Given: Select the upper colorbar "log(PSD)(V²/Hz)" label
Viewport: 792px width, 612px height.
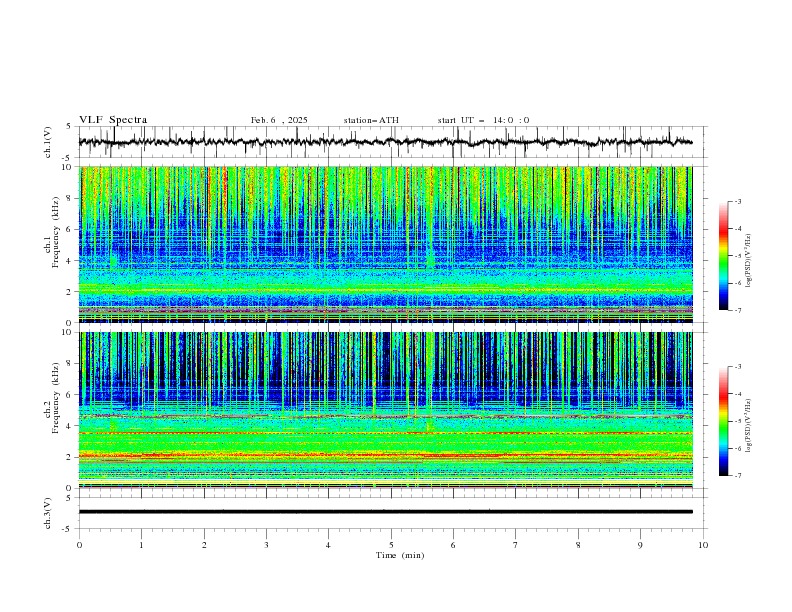Looking at the screenshot, I should (749, 261).
